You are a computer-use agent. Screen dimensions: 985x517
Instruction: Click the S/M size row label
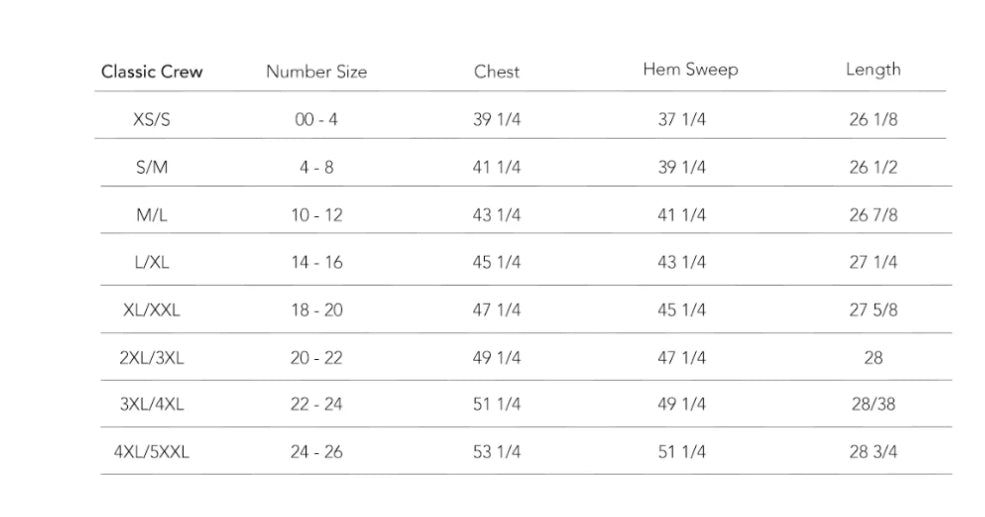coord(152,168)
